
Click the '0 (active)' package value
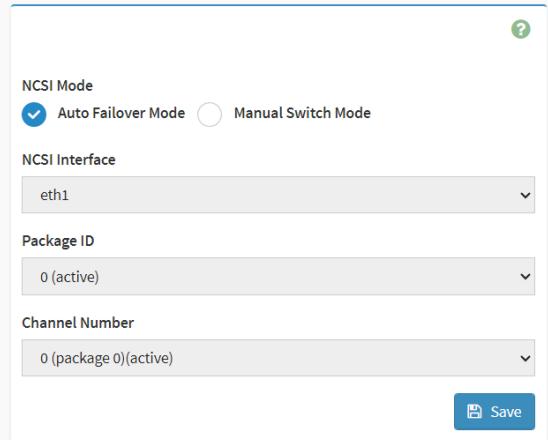click(70, 277)
